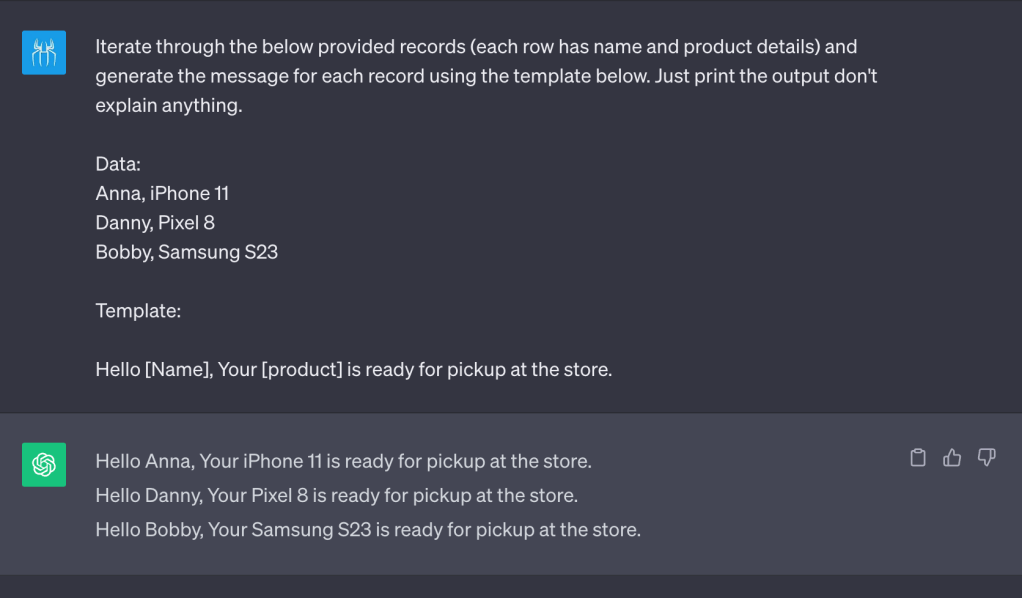Click the "Anna, iPhone 11" data row
This screenshot has width=1022, height=598.
(162, 193)
